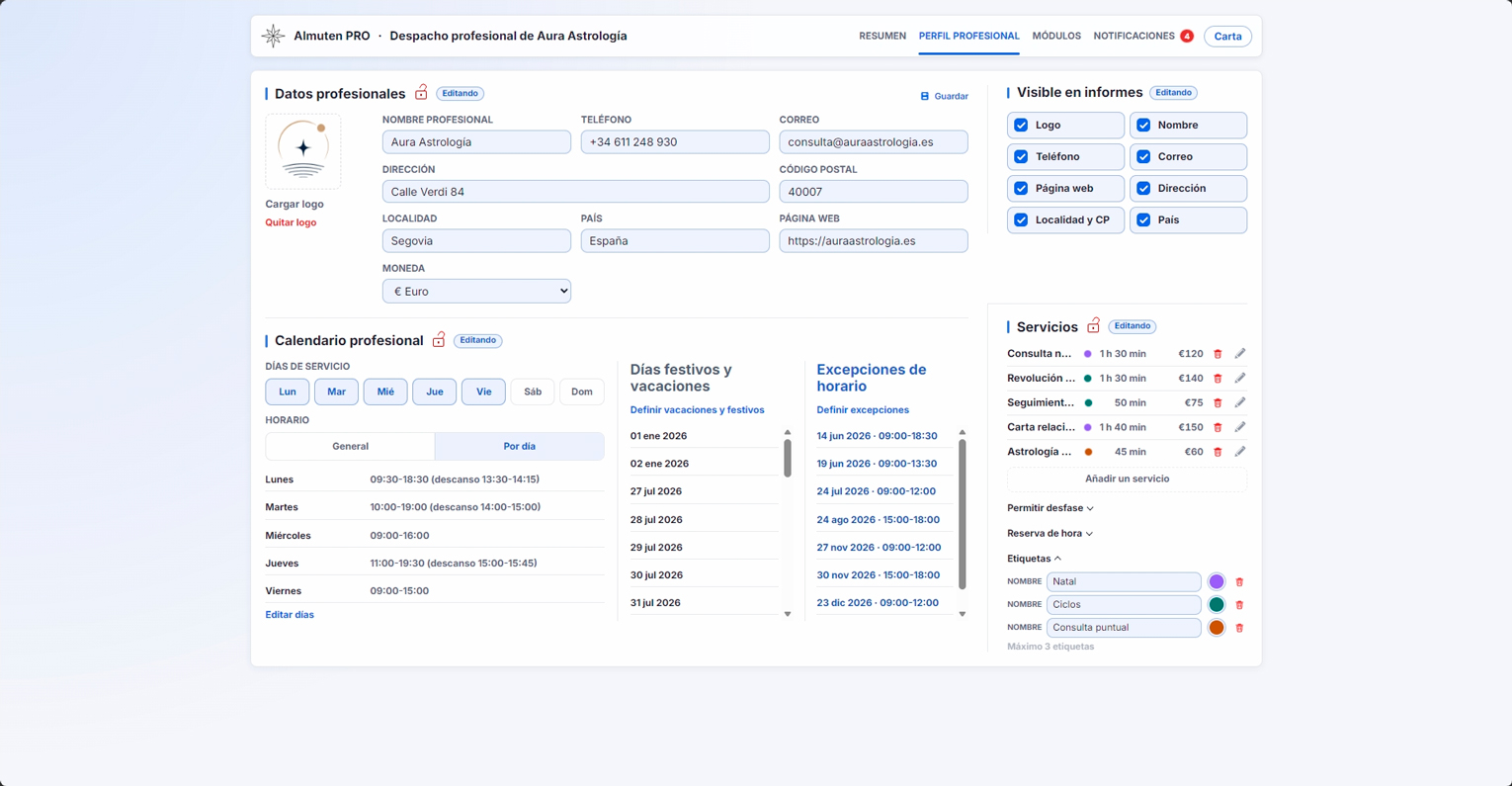1512x786 pixels.
Task: Collapse the Etiquetas section
Action: [1034, 559]
